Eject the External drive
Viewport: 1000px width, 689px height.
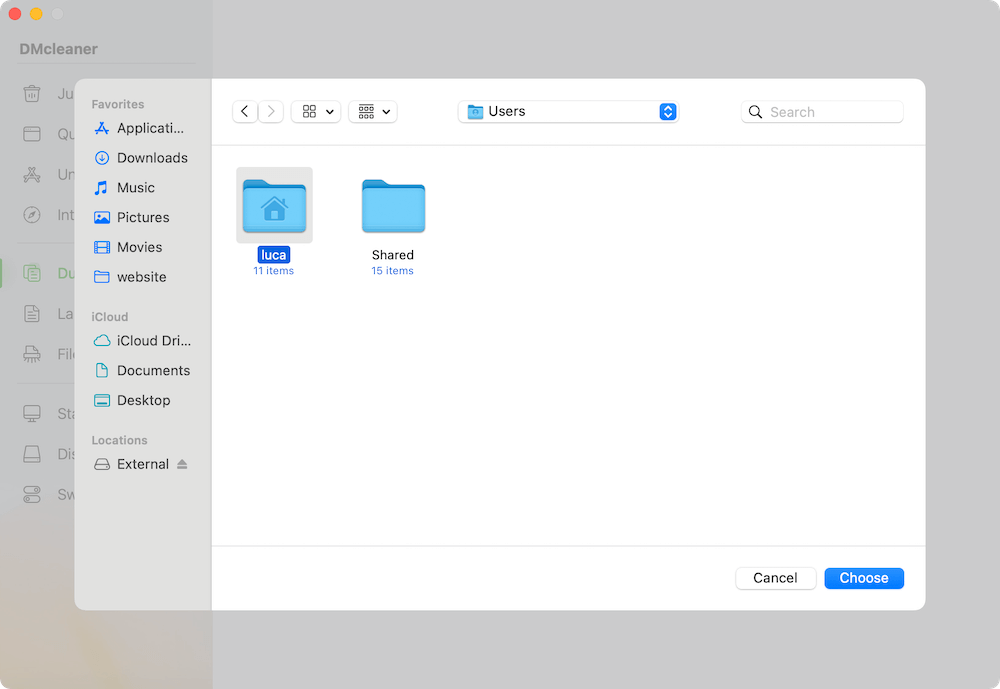click(x=182, y=464)
